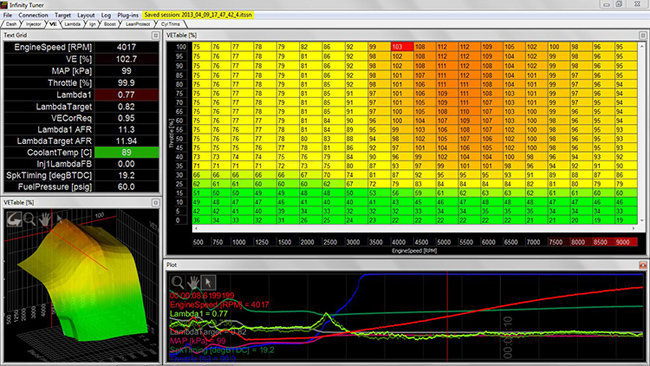Switch to the Injector tab
Viewport: 650px width, 366px height.
[34, 24]
